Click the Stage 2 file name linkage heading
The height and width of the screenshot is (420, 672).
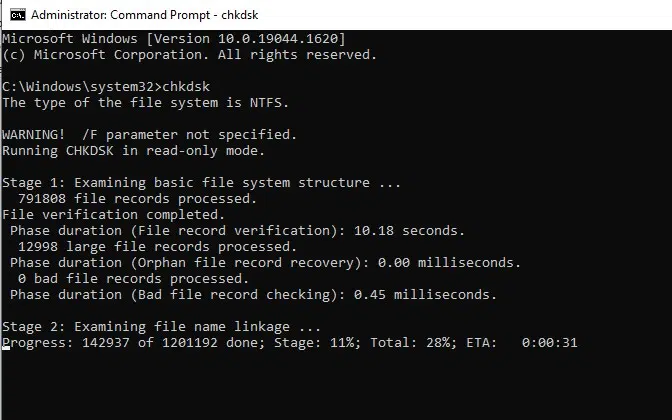[161, 327]
